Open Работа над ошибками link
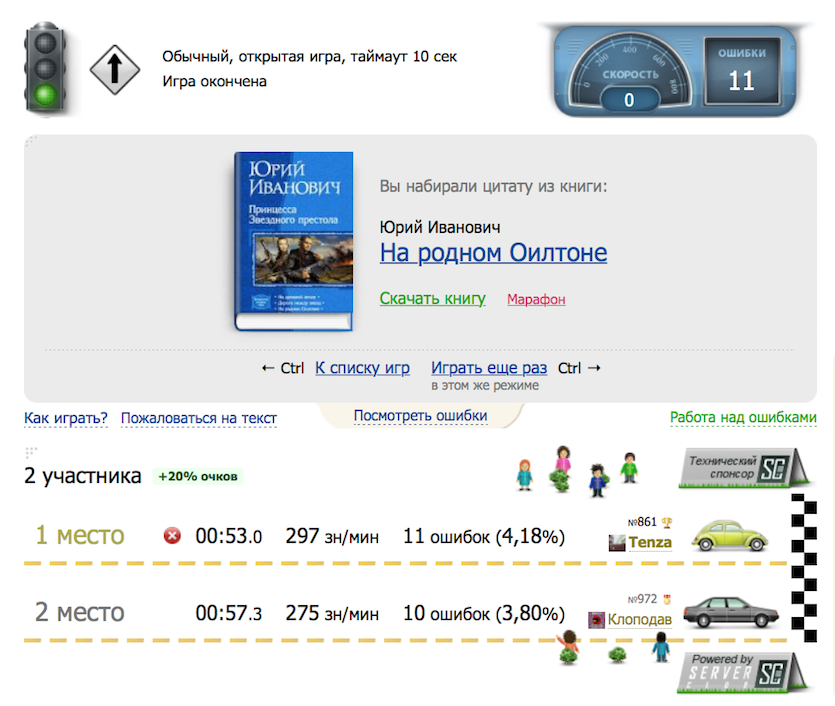 (x=743, y=418)
